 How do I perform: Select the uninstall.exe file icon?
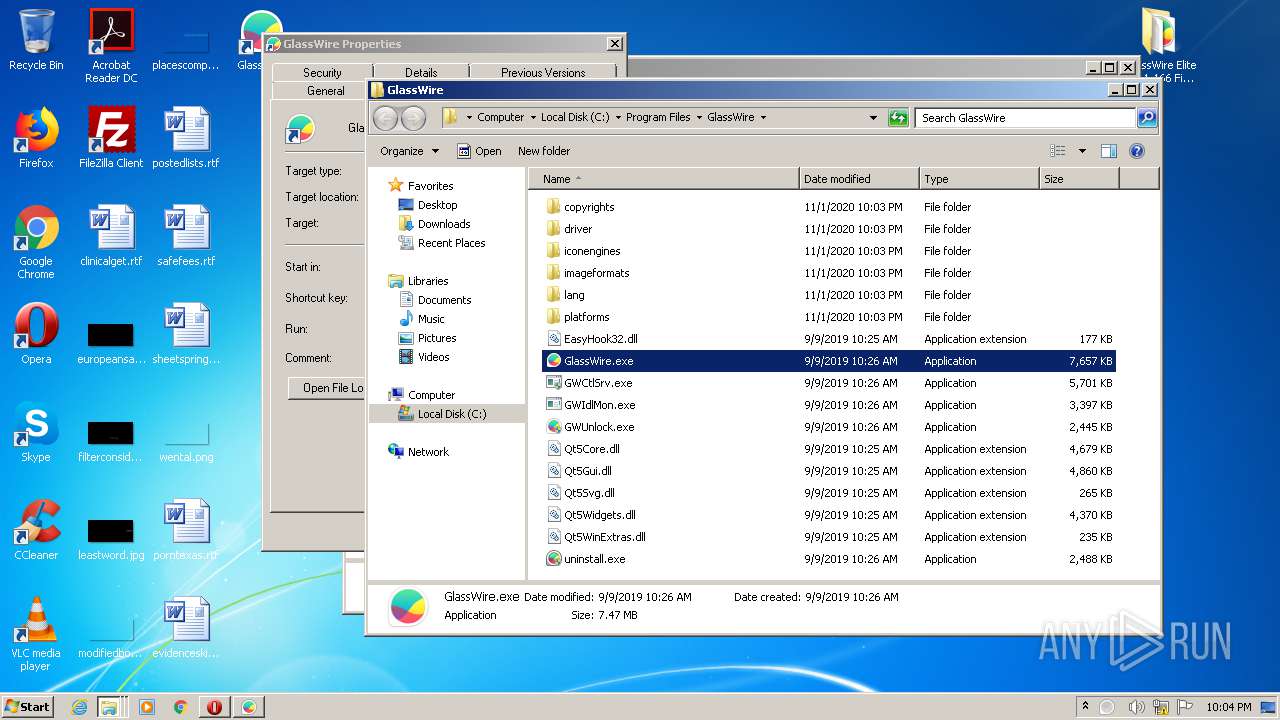[554, 559]
